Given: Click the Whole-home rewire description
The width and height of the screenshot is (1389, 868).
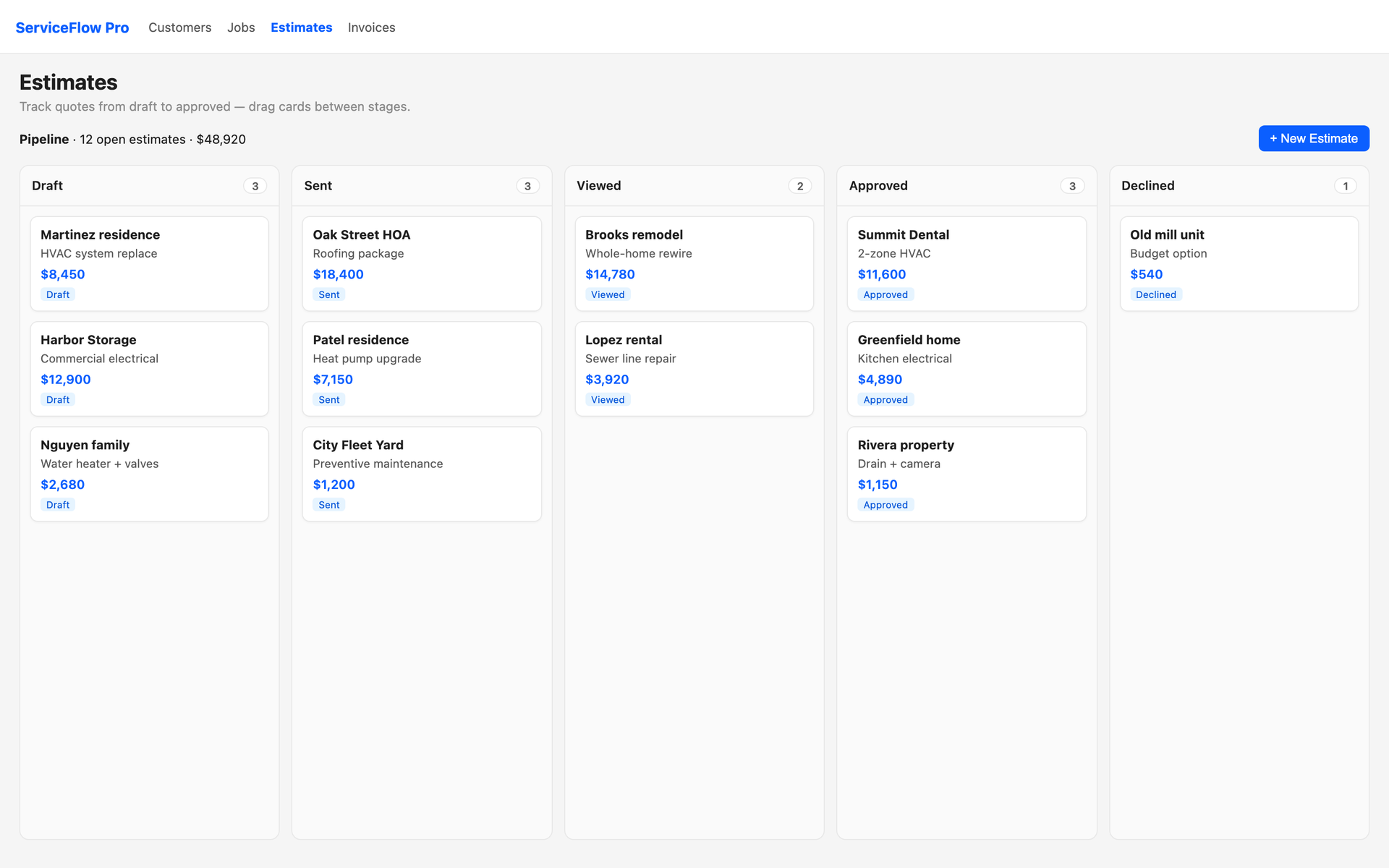Looking at the screenshot, I should (639, 253).
